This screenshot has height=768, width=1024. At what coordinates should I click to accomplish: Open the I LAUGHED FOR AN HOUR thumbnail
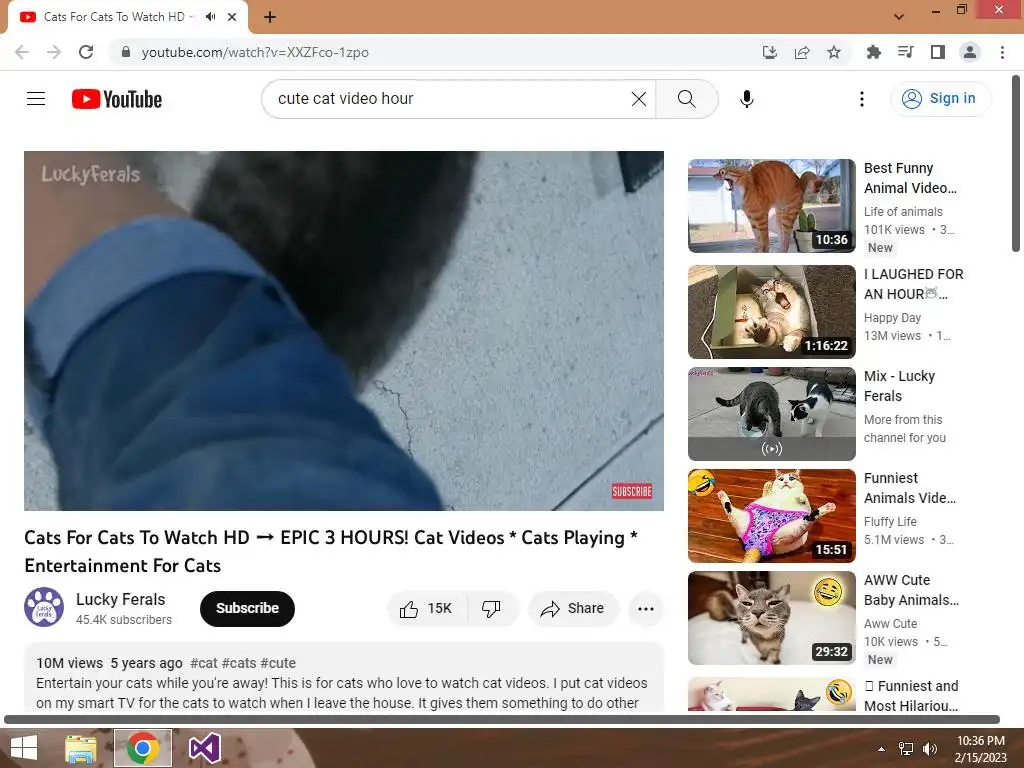[771, 312]
